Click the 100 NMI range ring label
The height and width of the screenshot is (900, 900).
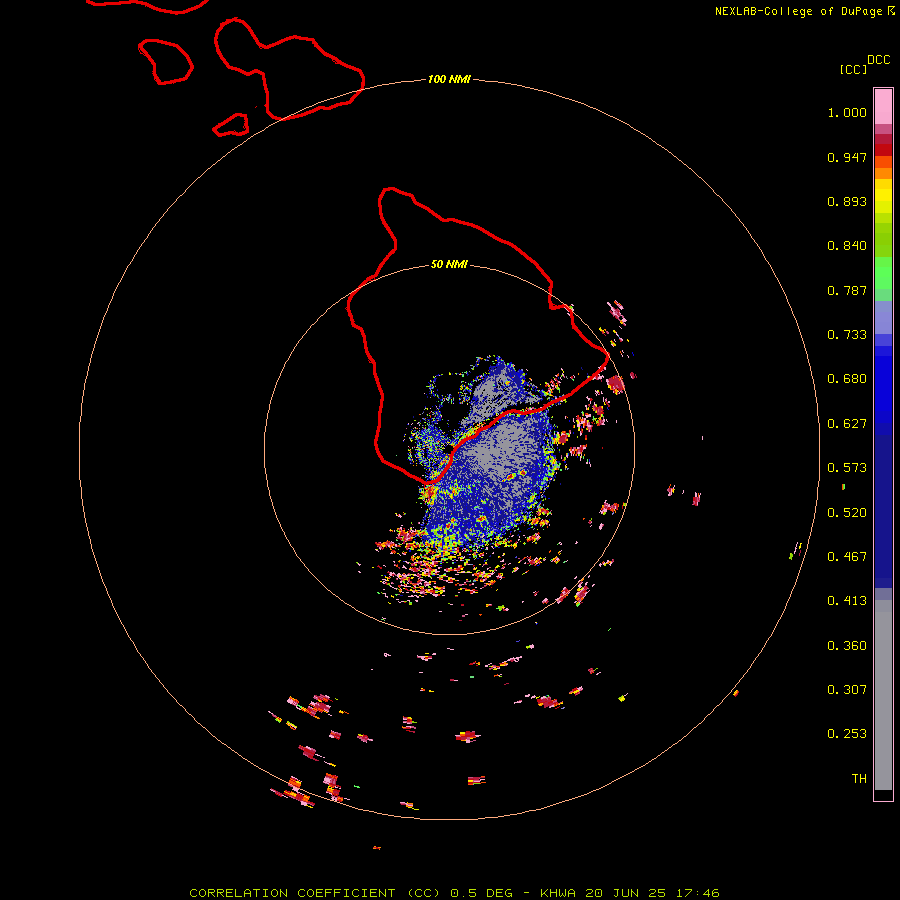click(449, 79)
